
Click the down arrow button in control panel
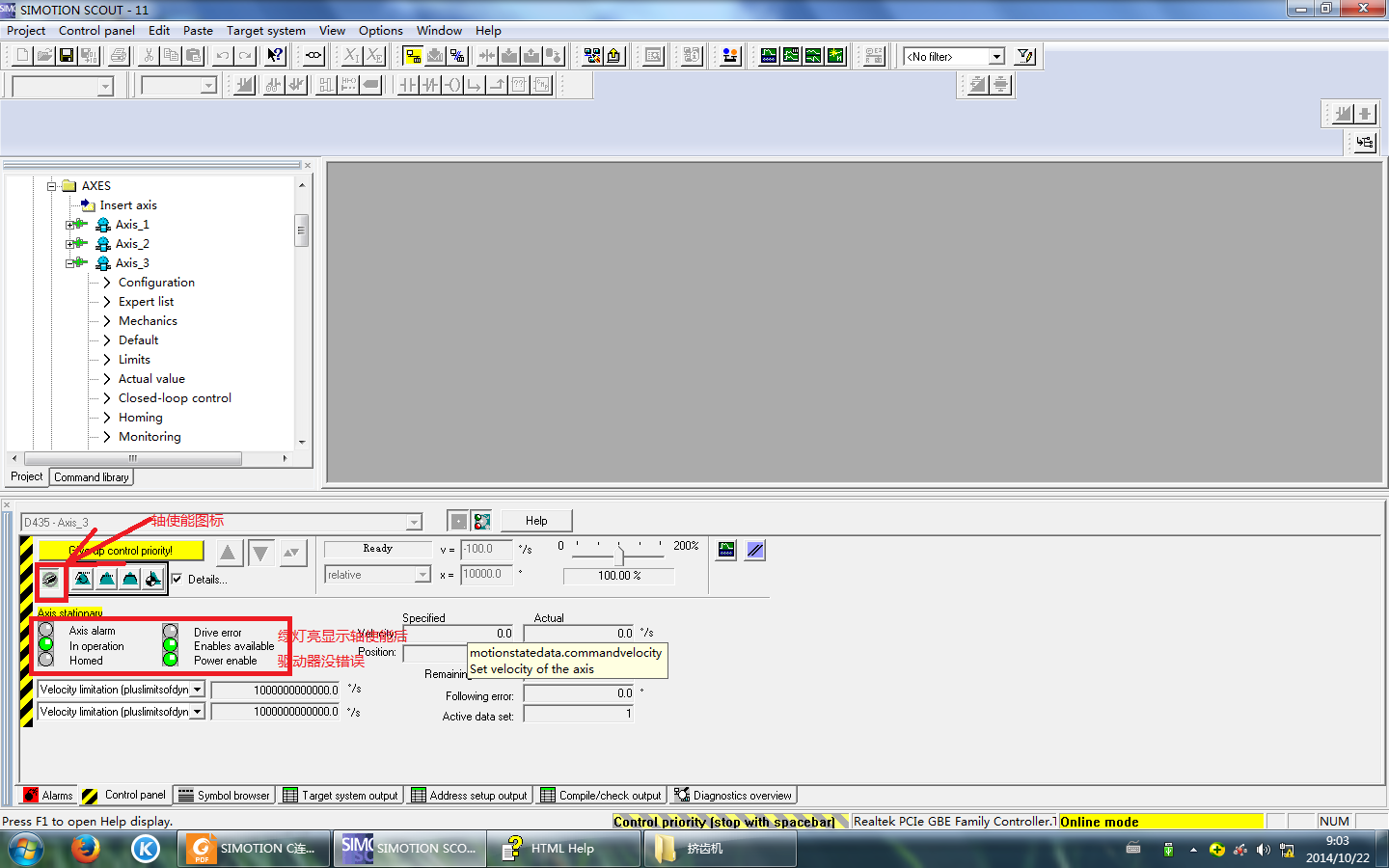pyautogui.click(x=260, y=553)
